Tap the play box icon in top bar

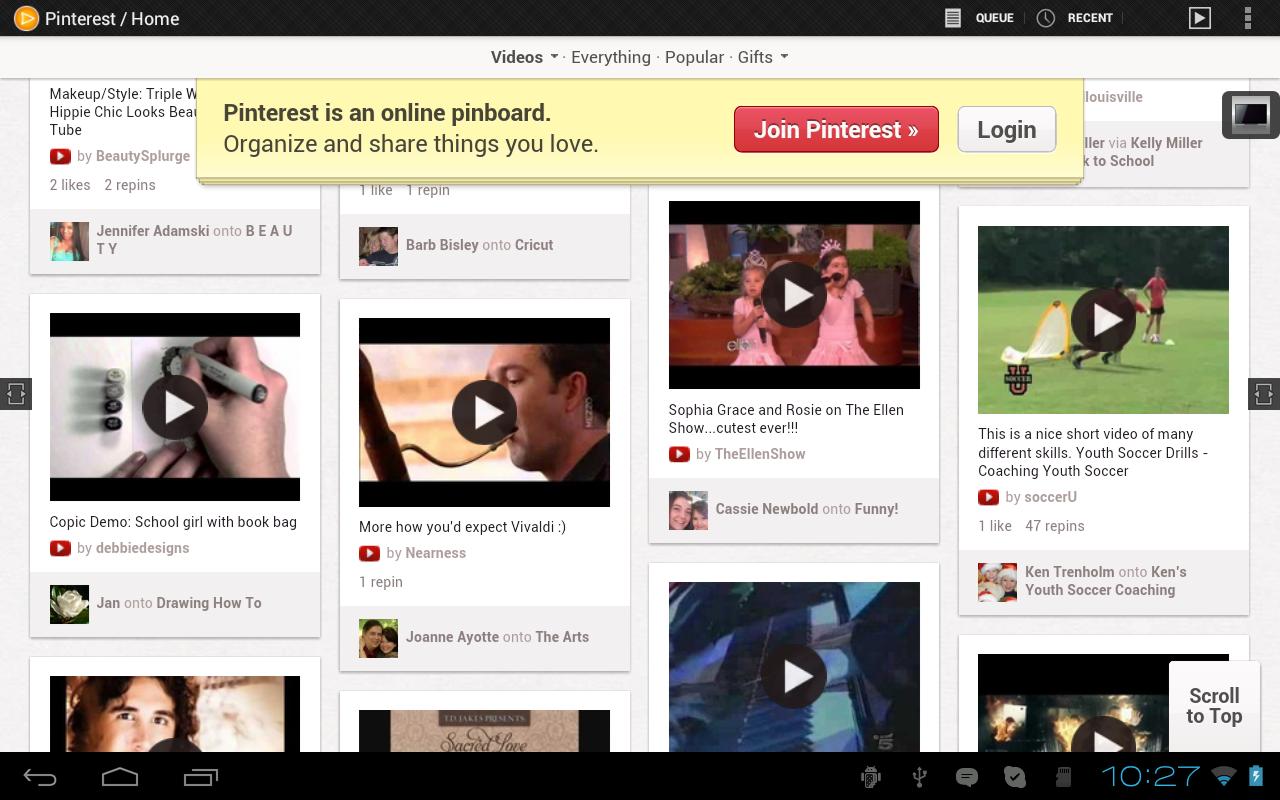pos(1199,18)
